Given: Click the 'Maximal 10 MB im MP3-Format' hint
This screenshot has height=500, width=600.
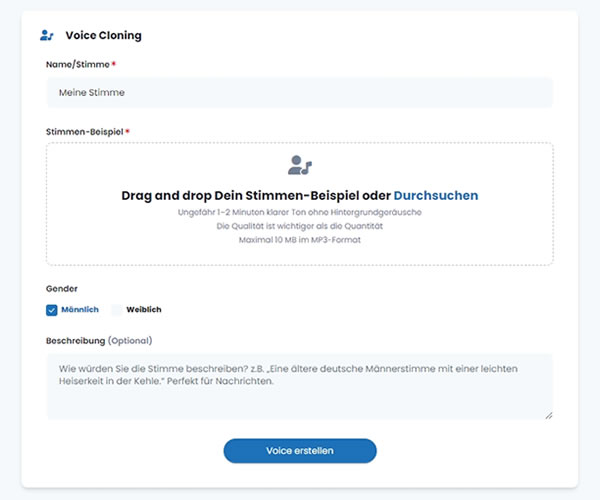Looking at the screenshot, I should point(299,240).
